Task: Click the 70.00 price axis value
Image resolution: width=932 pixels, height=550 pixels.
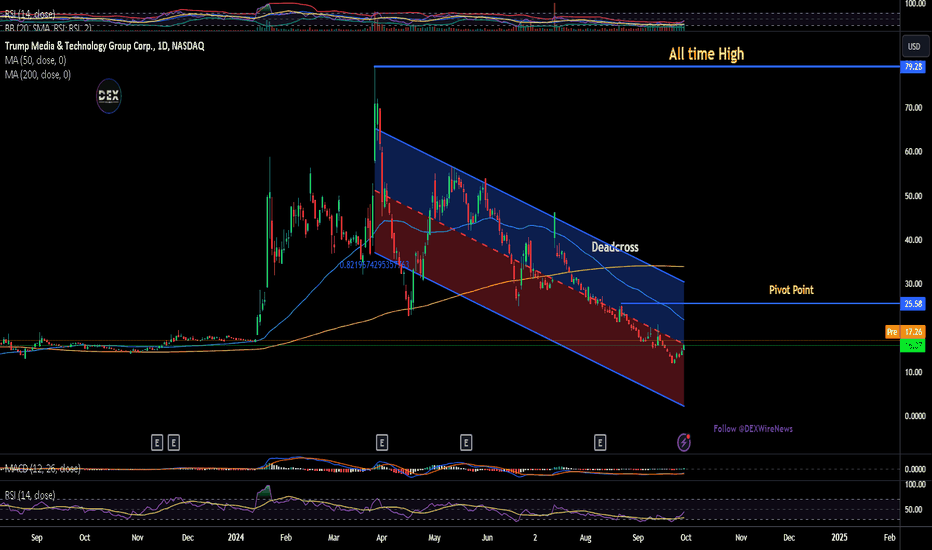Action: click(914, 108)
